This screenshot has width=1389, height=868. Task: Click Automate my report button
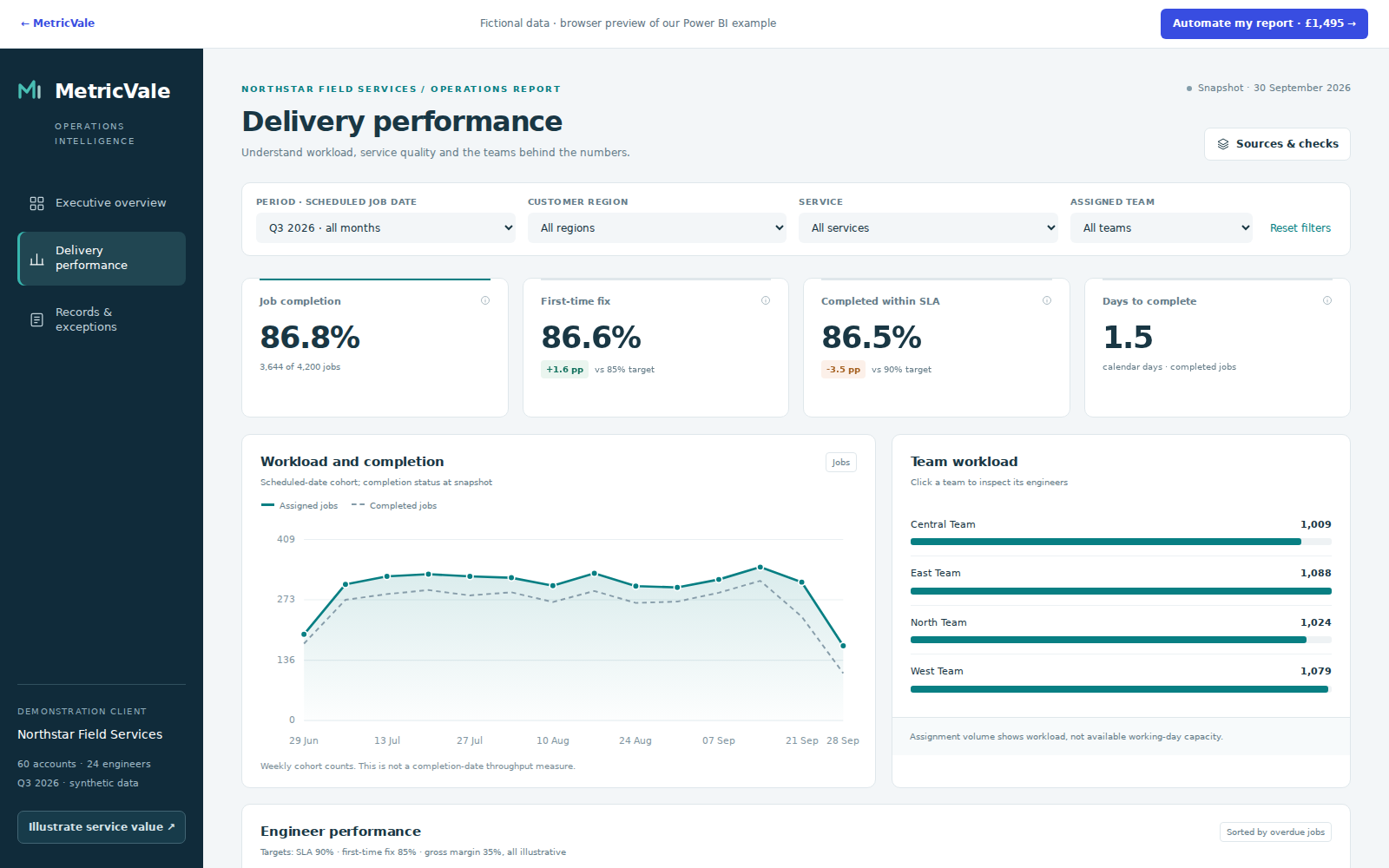coord(1264,23)
